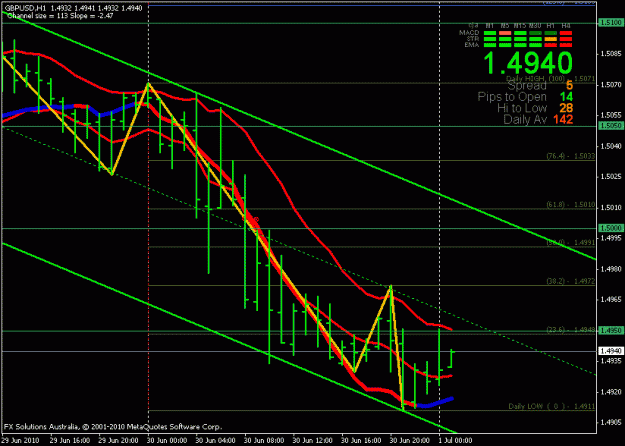Click the '(61.8) - 1.5010' Fibonacci label
This screenshot has height=446, width=625.
(x=570, y=205)
